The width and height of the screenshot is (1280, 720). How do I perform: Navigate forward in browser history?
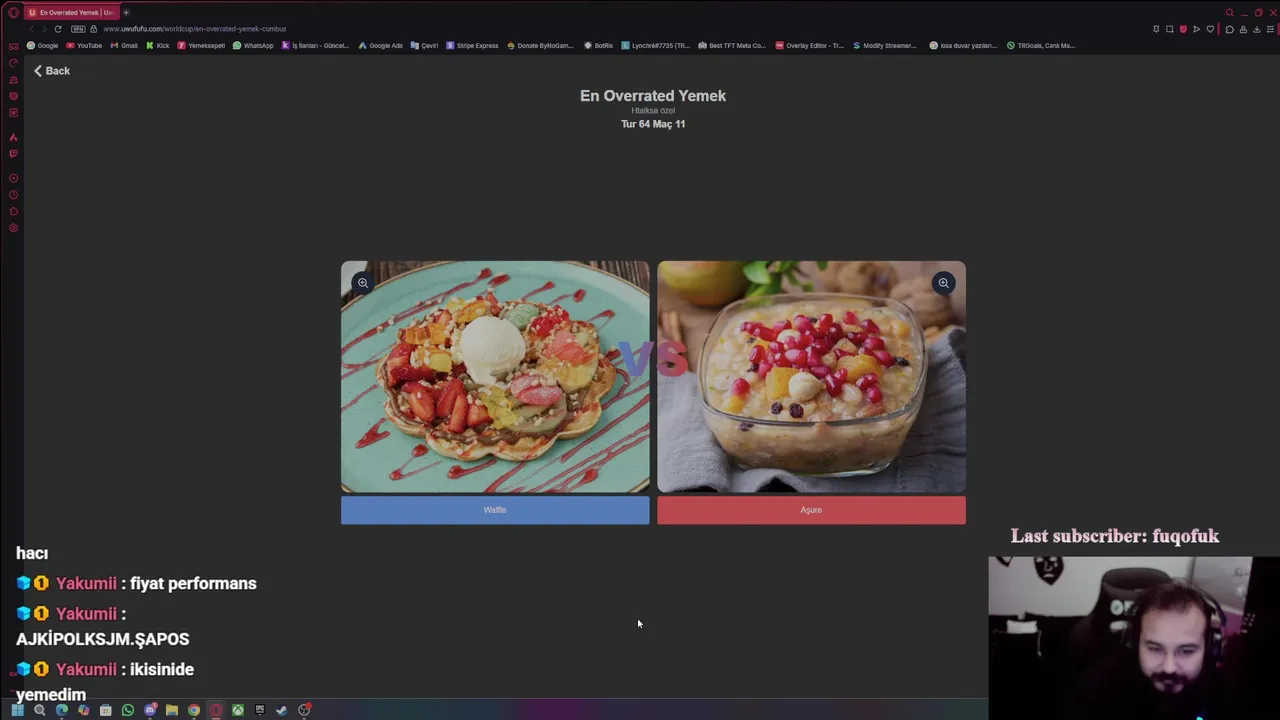[43, 29]
